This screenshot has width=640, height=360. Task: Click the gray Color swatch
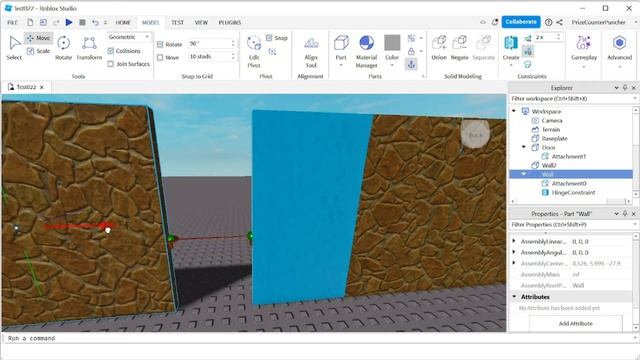[x=392, y=42]
